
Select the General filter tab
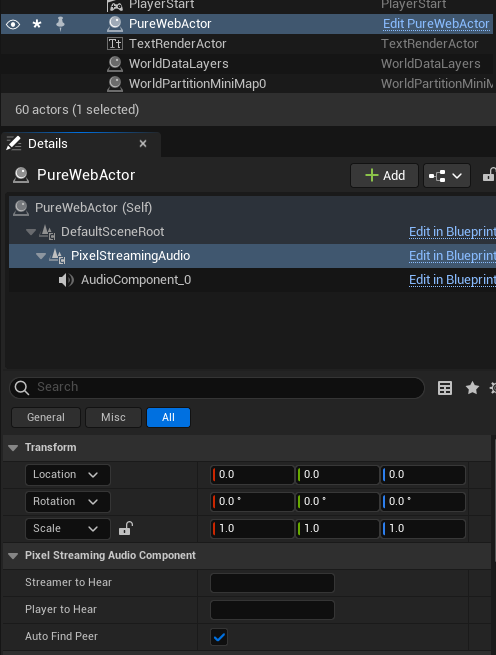pyautogui.click(x=46, y=417)
